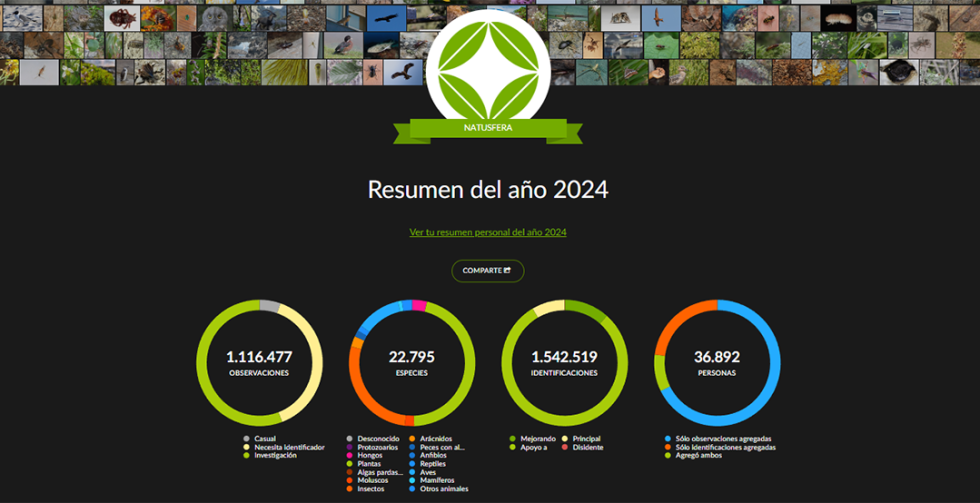Click the green NATUSFERA ribbon banner
The image size is (980, 503).
tap(488, 128)
